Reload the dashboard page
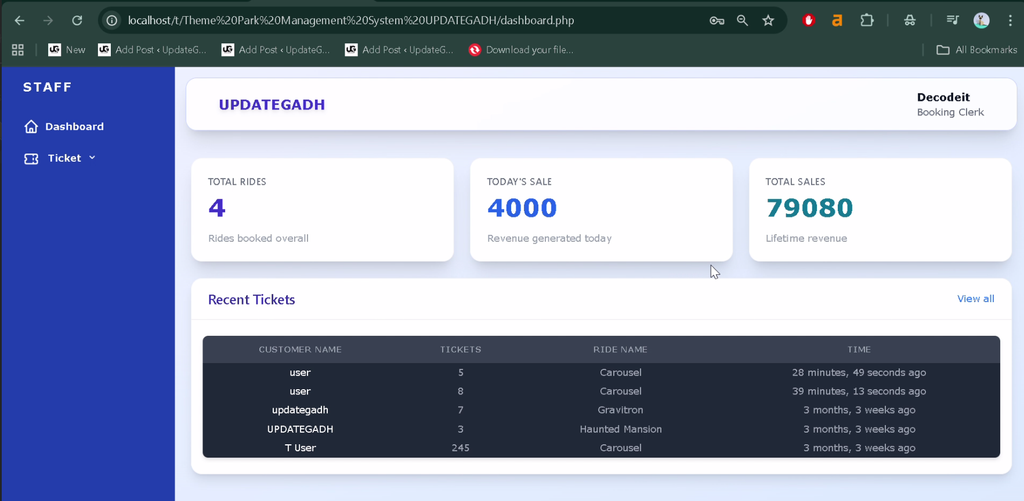 [77, 21]
